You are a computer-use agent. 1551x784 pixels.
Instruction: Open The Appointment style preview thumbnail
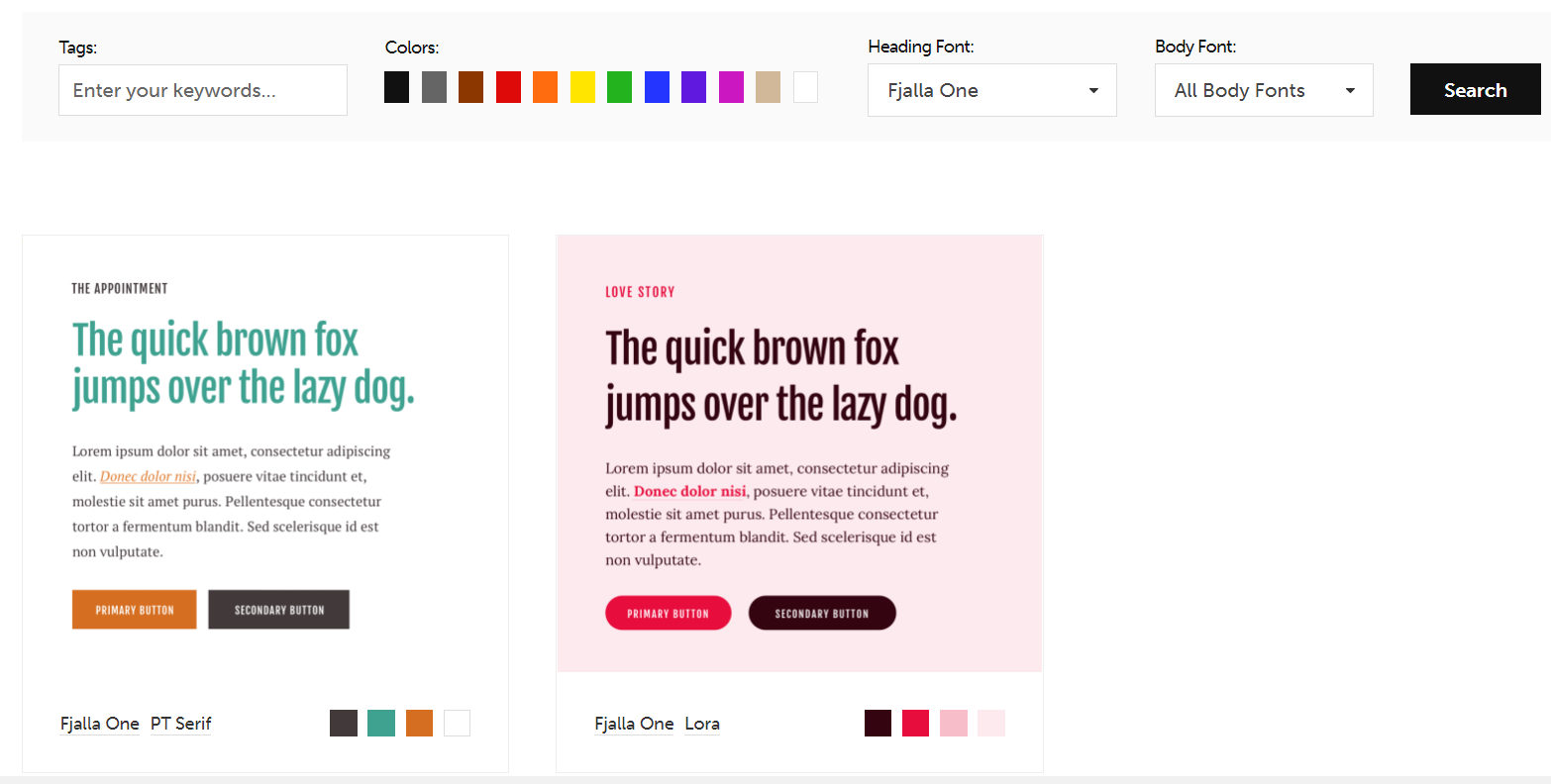tap(264, 455)
